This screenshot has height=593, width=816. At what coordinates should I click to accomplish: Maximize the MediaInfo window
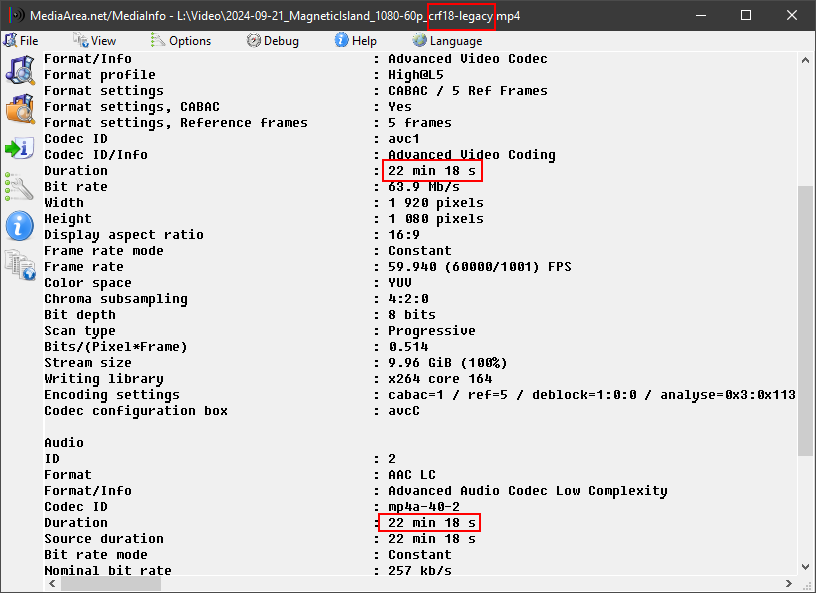[746, 16]
